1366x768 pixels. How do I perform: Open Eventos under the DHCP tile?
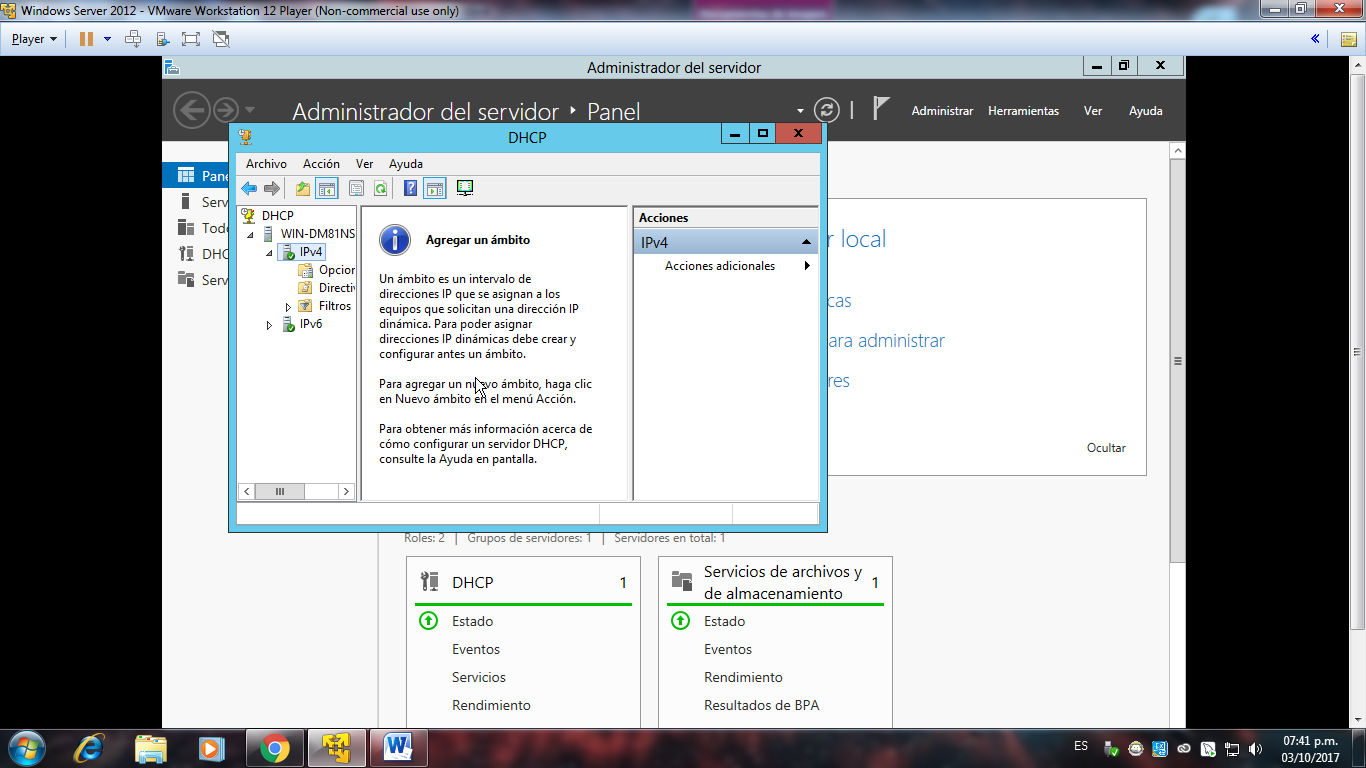pos(476,649)
